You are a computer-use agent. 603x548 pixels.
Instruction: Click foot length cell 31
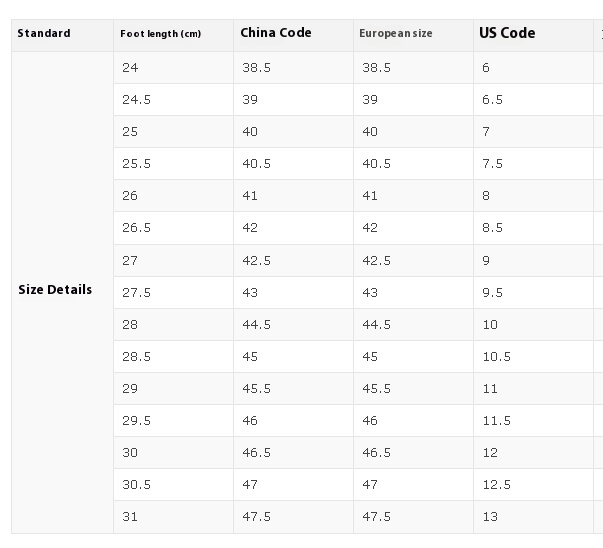[x=130, y=517]
